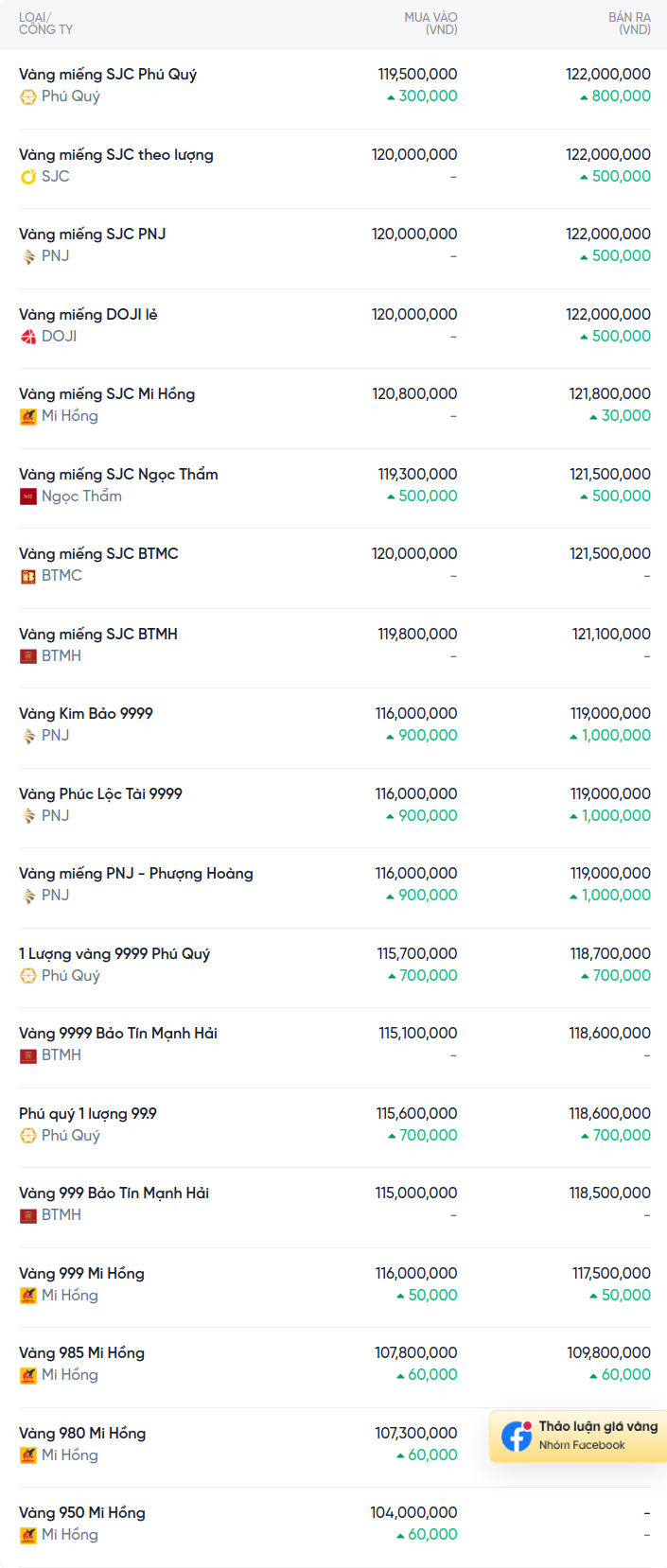Open Vàng miếng PNJ - Phượng Hoàng entry

pyautogui.click(x=136, y=874)
